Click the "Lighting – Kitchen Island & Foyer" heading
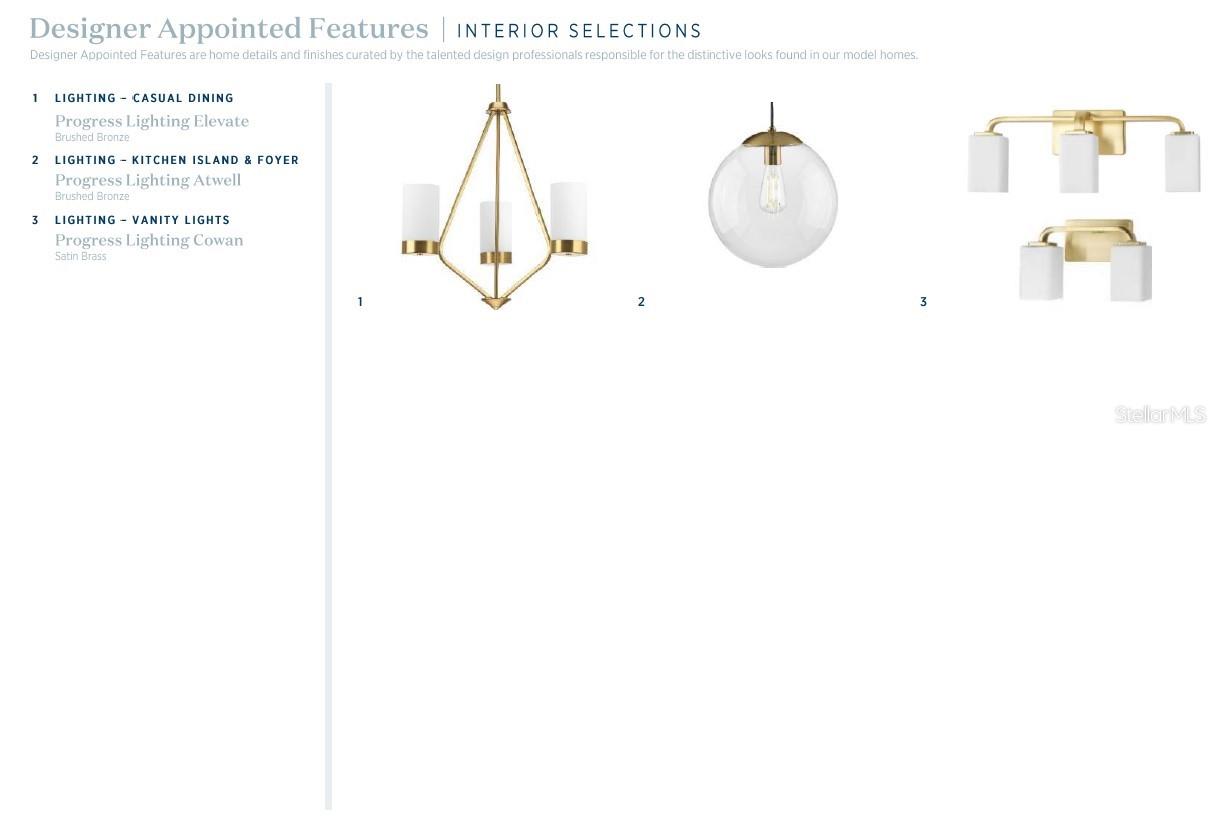The image size is (1210, 829). (x=177, y=160)
